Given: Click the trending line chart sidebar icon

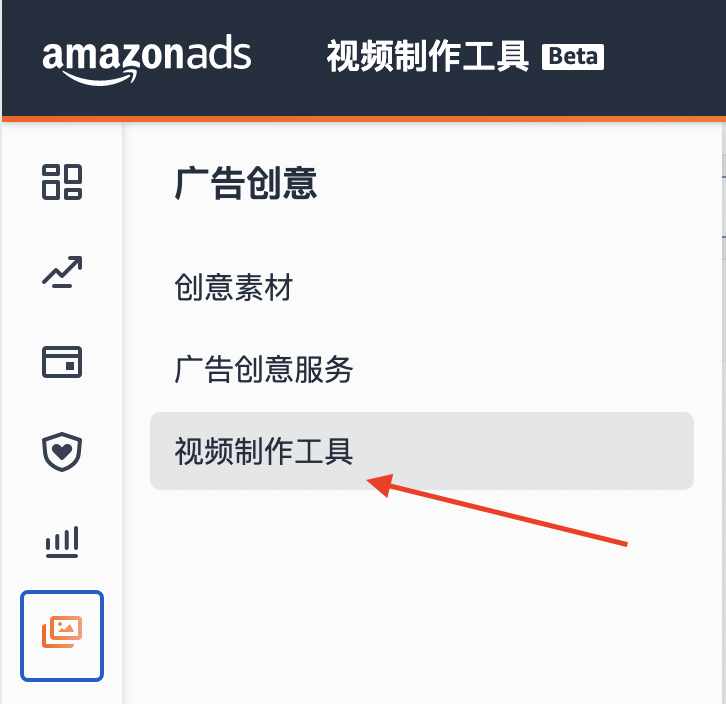Looking at the screenshot, I should point(62,272).
